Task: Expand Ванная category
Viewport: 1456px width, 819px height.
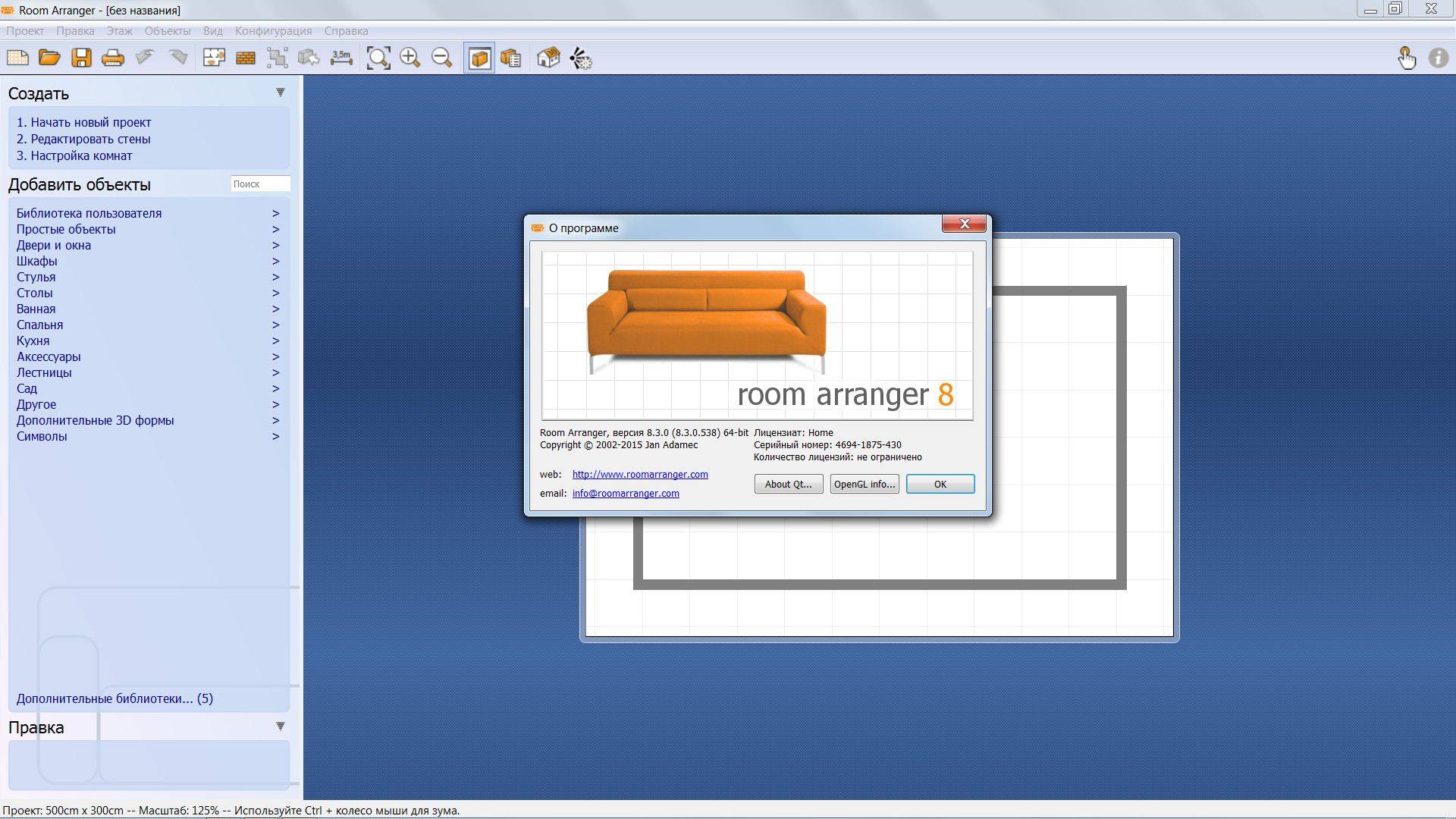Action: [148, 309]
